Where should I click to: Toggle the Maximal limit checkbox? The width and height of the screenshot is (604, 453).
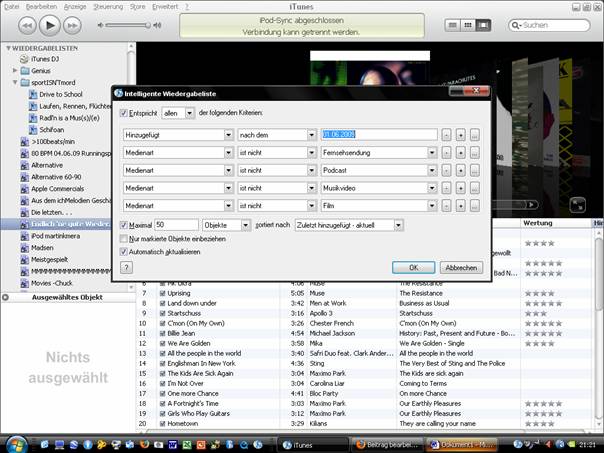coord(124,225)
